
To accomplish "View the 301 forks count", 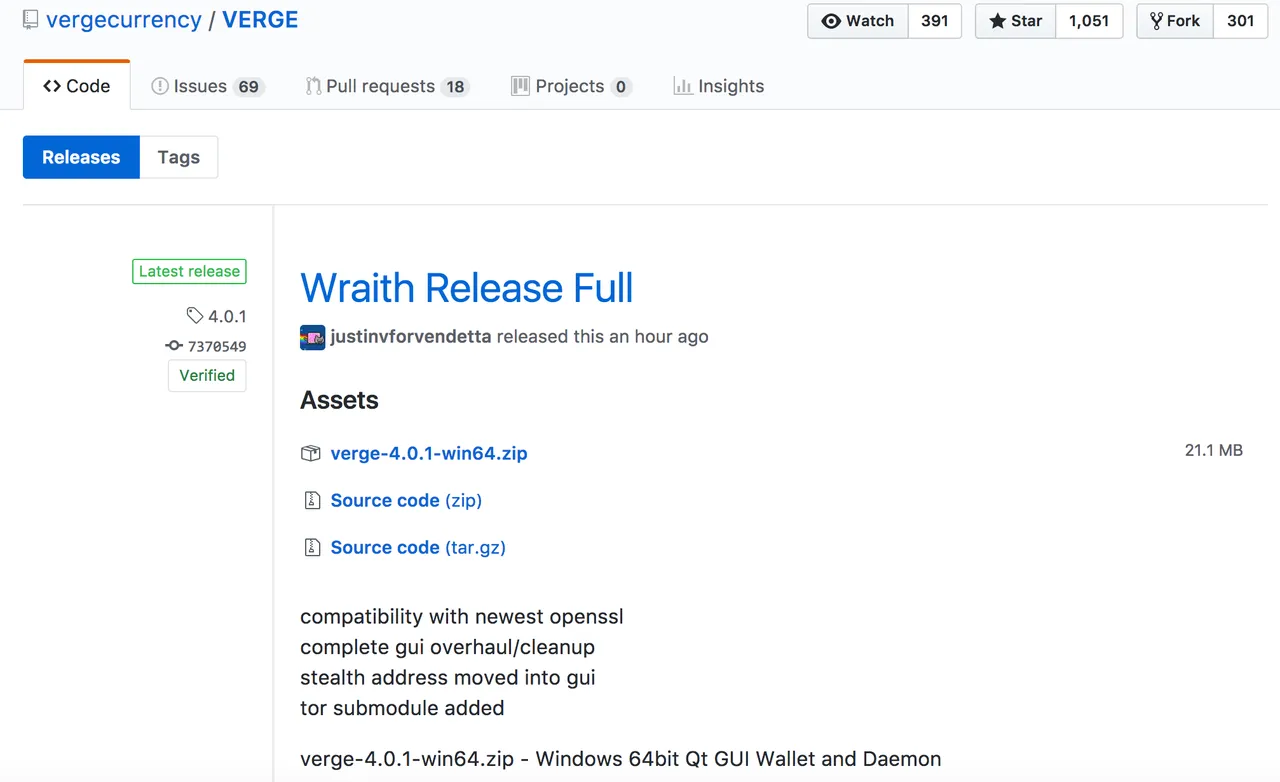I will [x=1241, y=21].
